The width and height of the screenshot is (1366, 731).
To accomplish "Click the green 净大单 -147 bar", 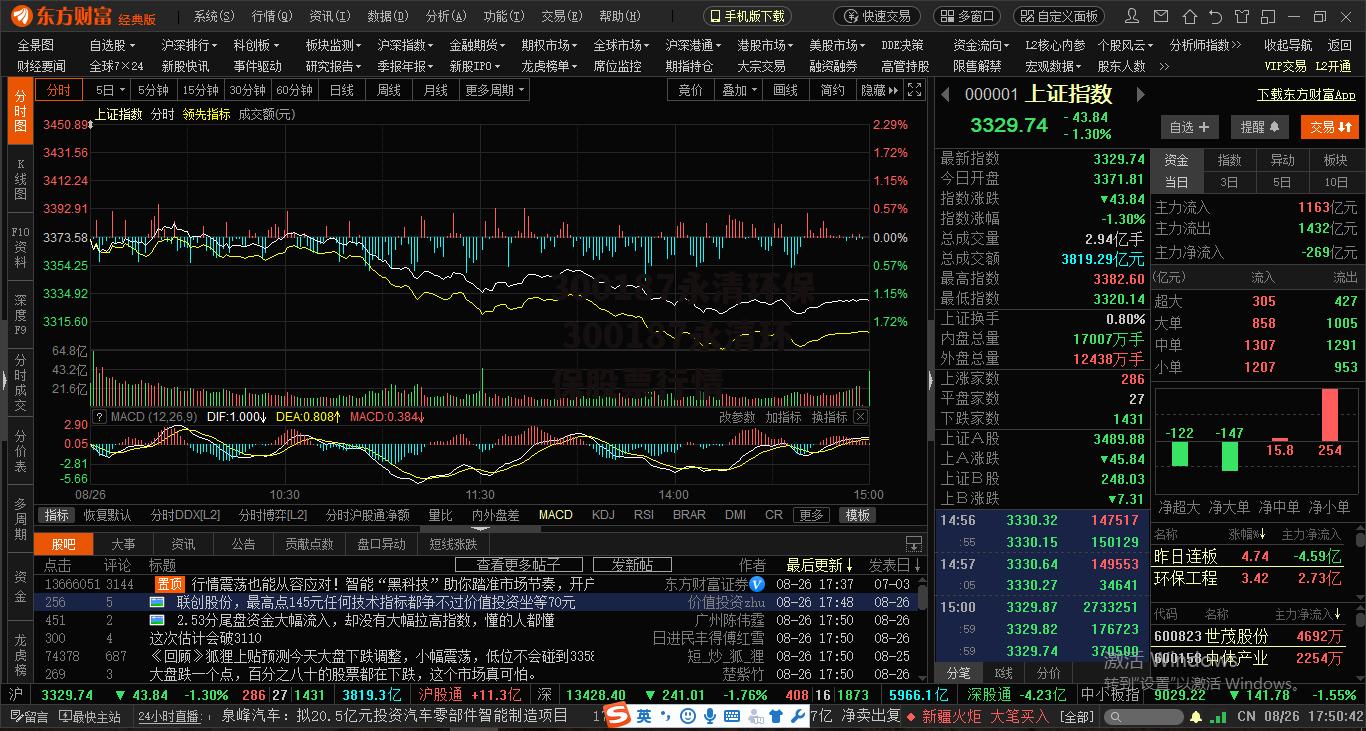I will click(1230, 455).
